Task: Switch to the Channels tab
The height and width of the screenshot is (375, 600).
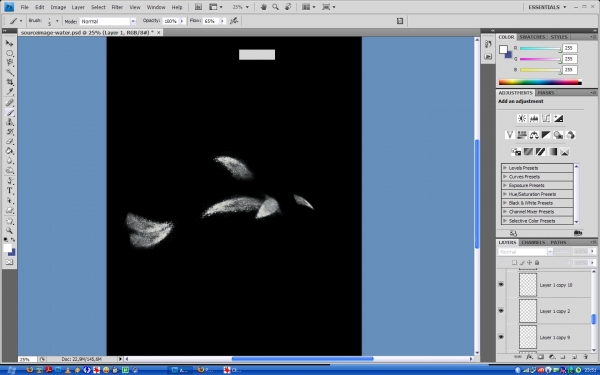Action: [533, 242]
